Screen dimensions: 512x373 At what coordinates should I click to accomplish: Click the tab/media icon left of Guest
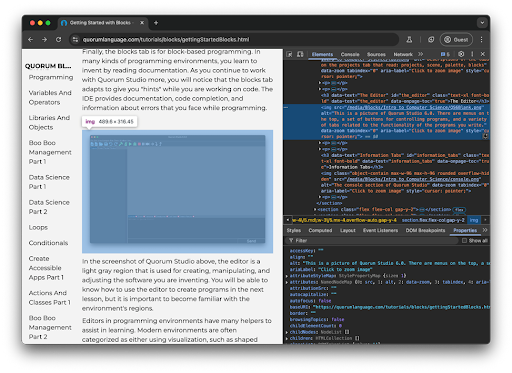431,40
